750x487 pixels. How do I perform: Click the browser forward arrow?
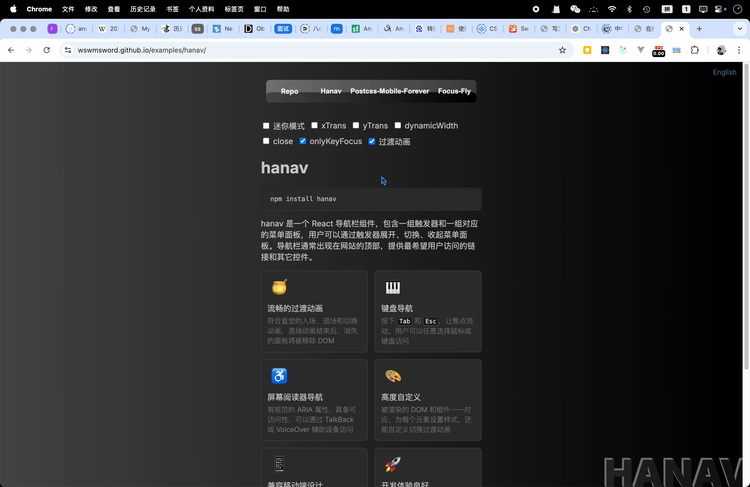tap(29, 50)
